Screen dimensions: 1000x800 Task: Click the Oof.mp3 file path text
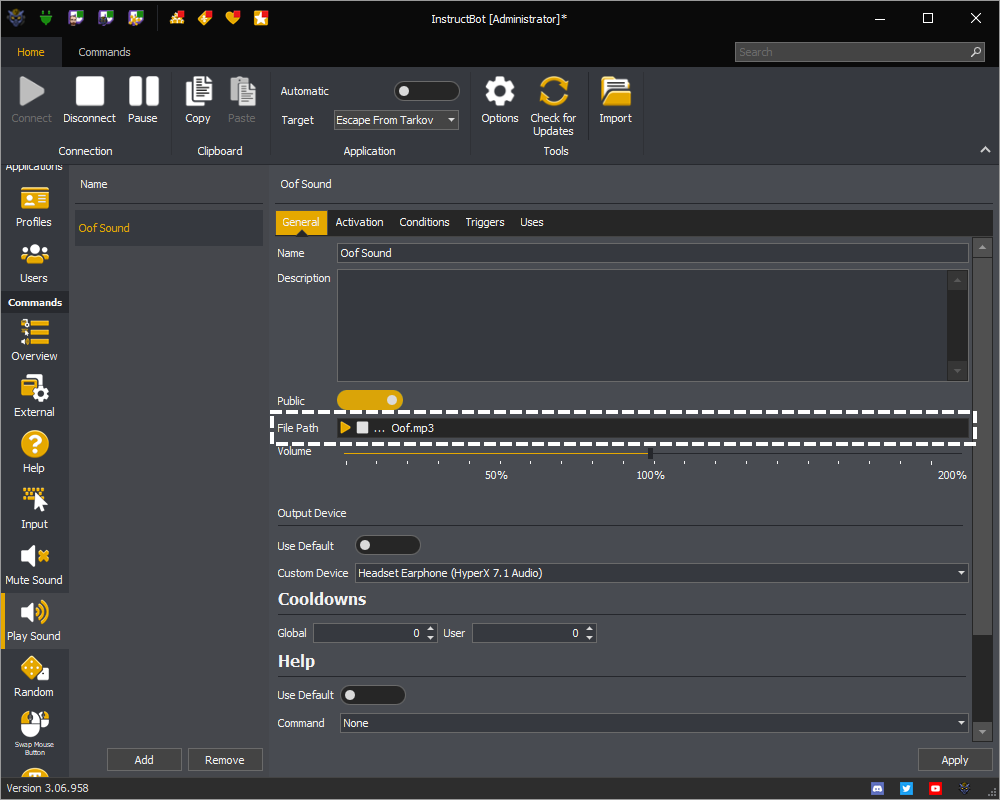pos(413,428)
